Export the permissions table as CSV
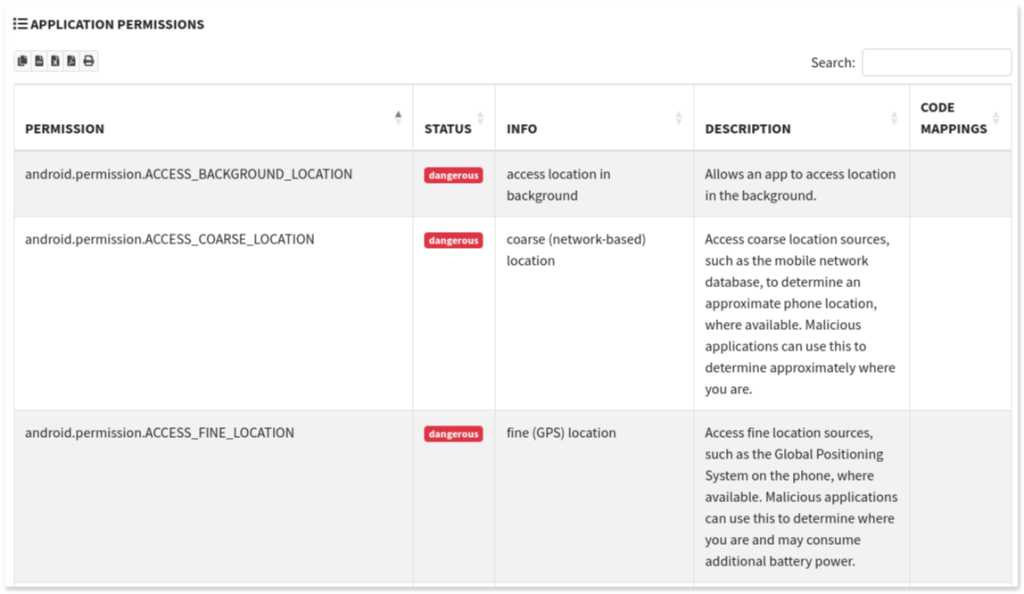Image resolution: width=1024 pixels, height=594 pixels. pyautogui.click(x=39, y=61)
